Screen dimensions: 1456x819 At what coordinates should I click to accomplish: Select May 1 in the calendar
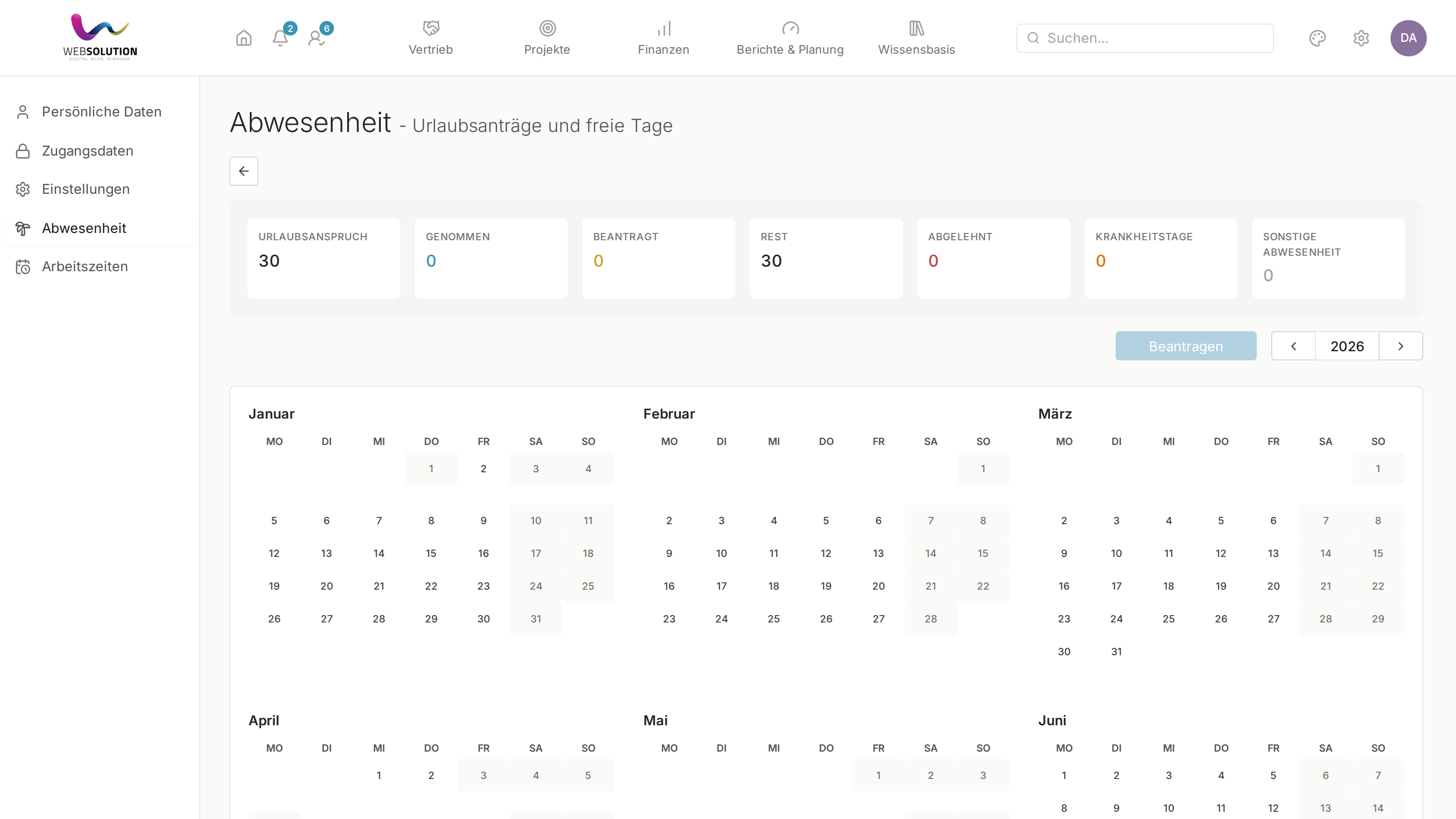[x=878, y=775]
